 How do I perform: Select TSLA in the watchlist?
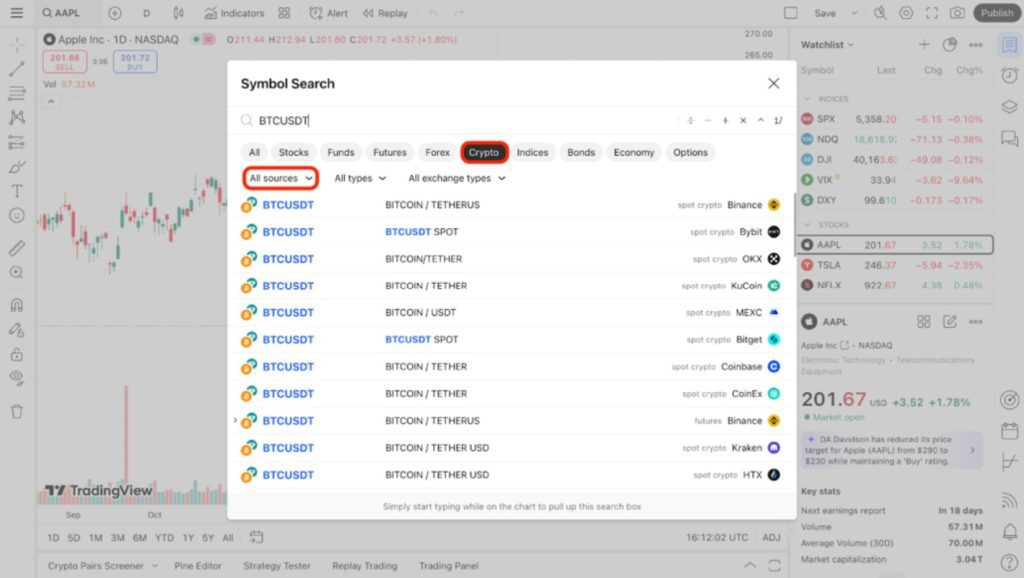click(894, 265)
